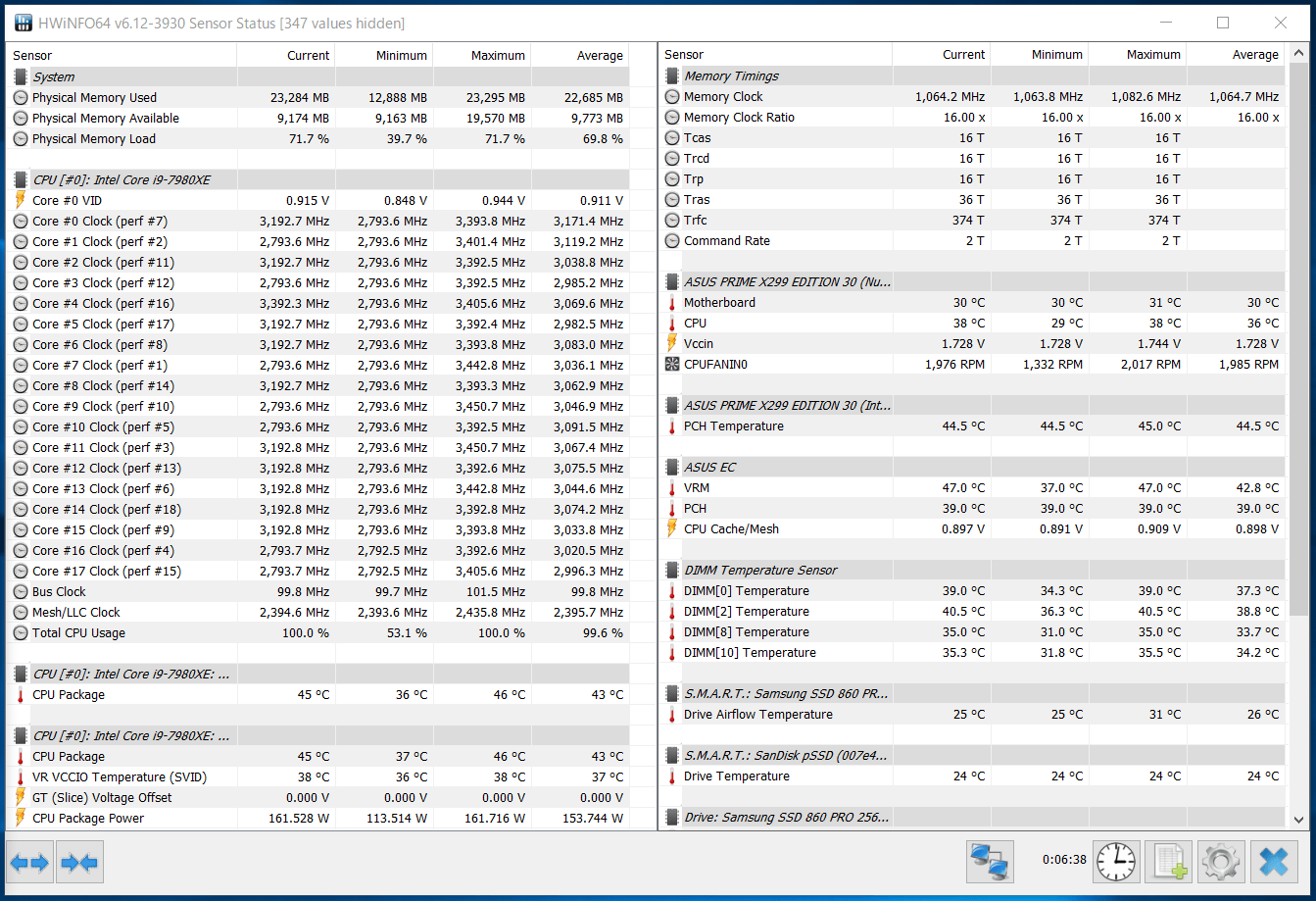Viewport: 1316px width, 901px height.
Task: Click the left pane Sensor column header
Action: coord(121,55)
